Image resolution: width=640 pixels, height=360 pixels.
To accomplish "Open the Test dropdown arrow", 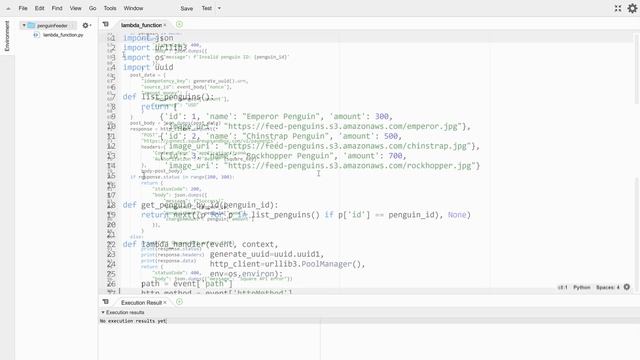I will pyautogui.click(x=219, y=8).
